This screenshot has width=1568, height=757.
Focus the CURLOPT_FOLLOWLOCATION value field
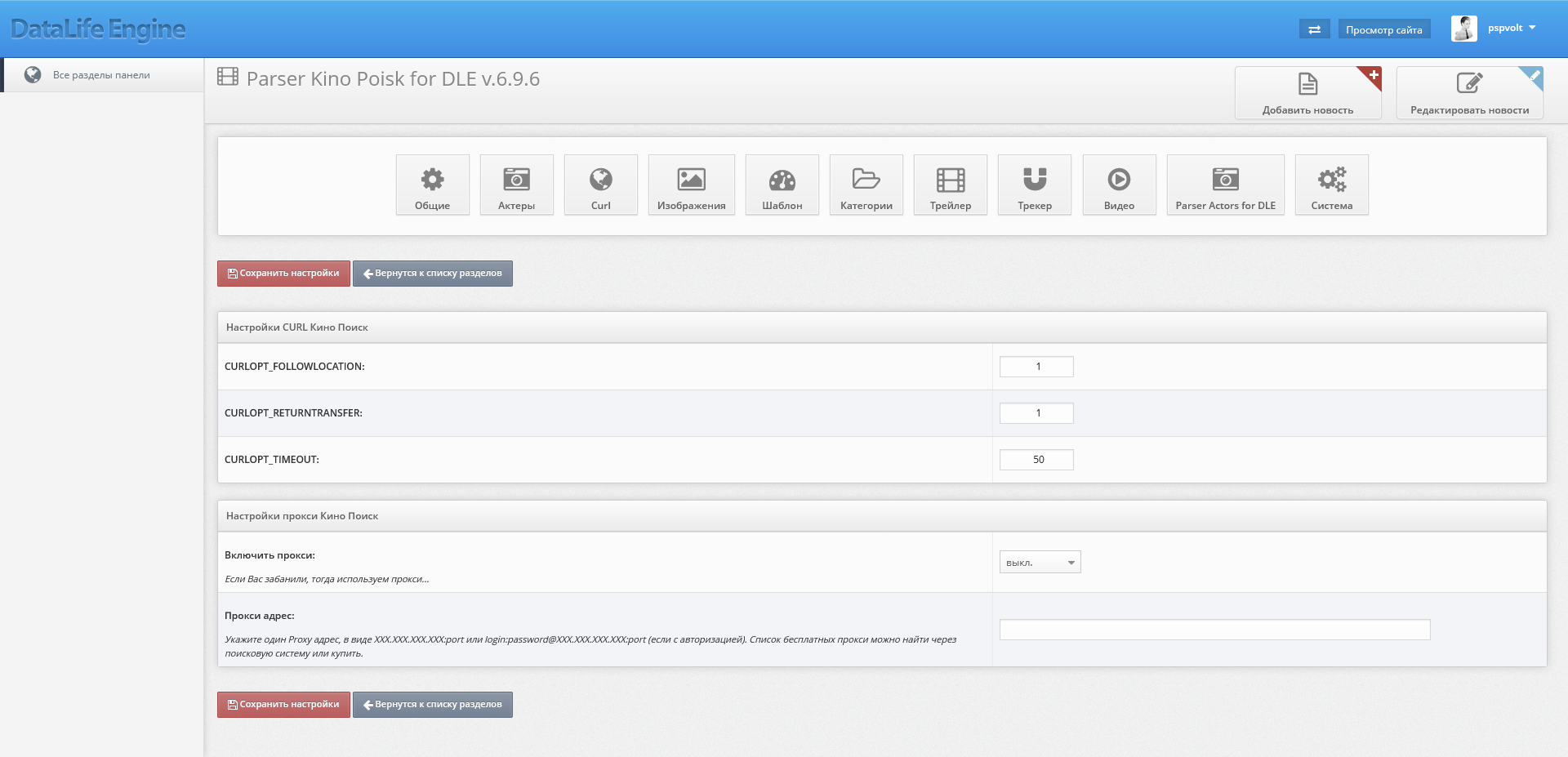click(x=1036, y=367)
